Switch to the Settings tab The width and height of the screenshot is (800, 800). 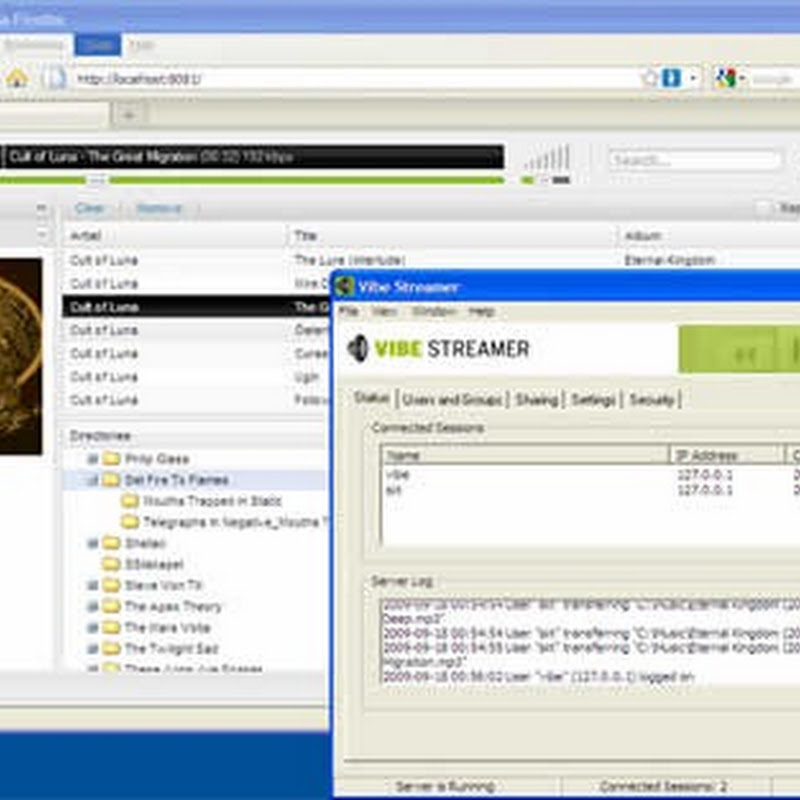point(593,399)
